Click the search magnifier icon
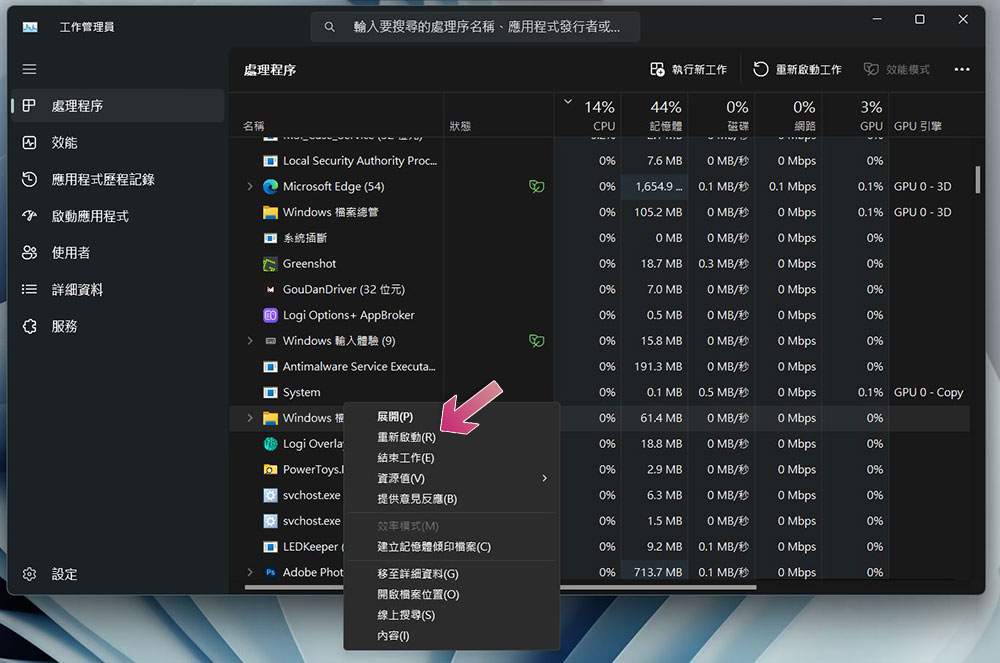The height and width of the screenshot is (663, 1000). [x=329, y=27]
